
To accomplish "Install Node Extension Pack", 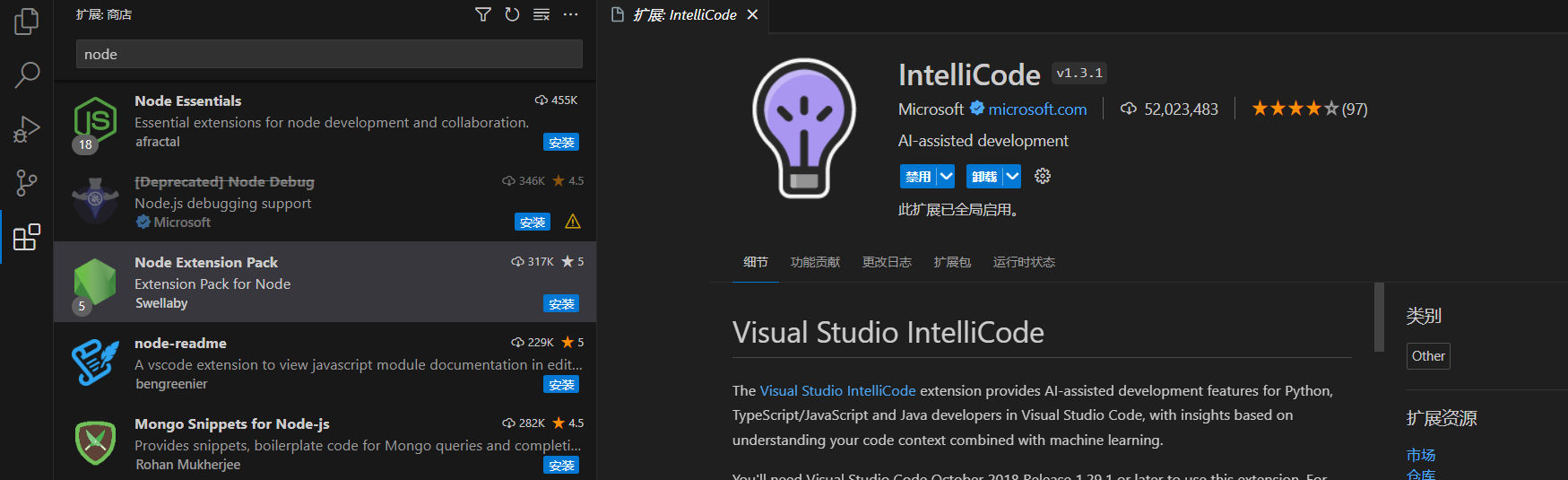I will 561,303.
